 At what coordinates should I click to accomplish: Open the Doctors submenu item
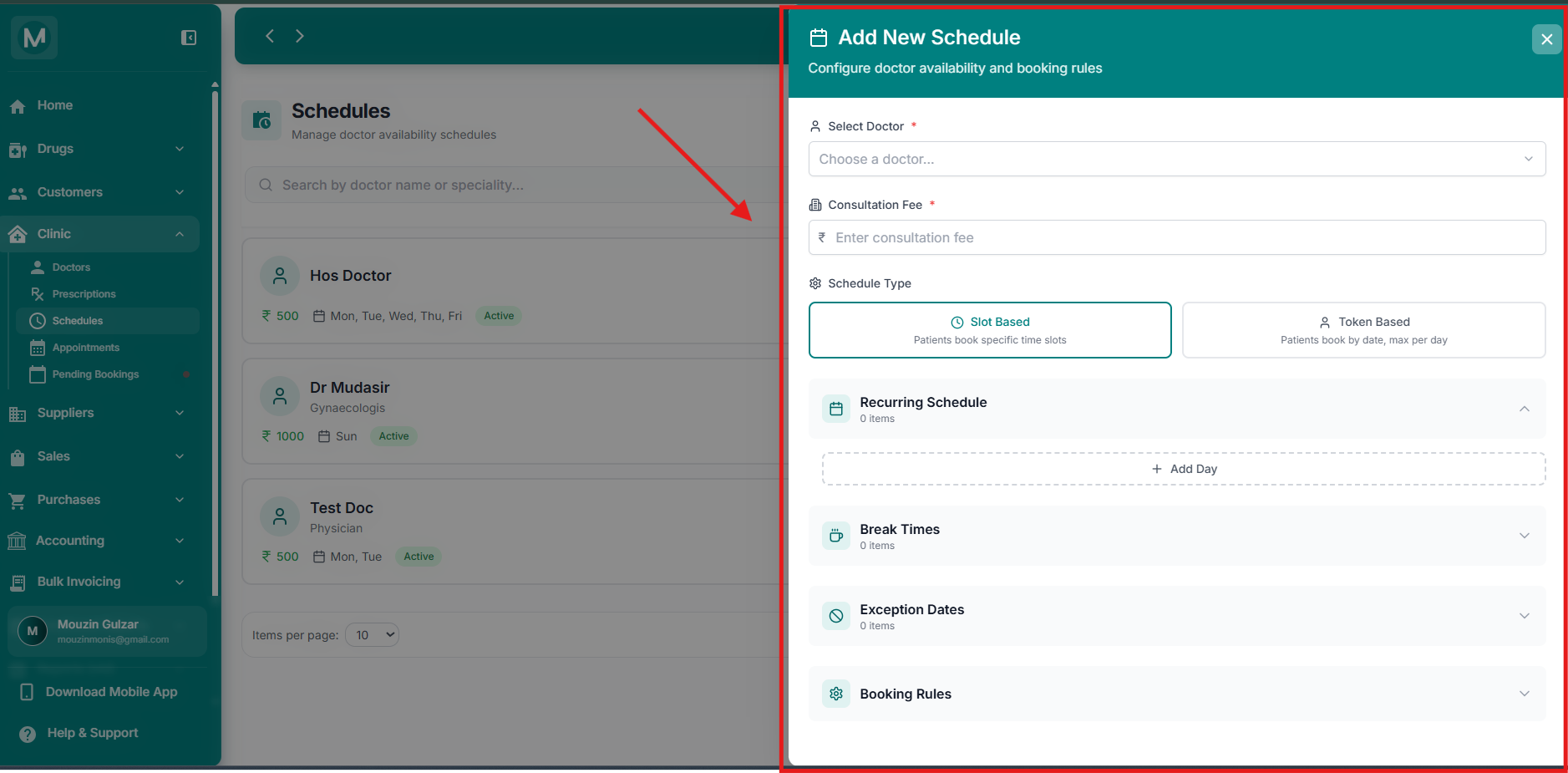[107, 267]
